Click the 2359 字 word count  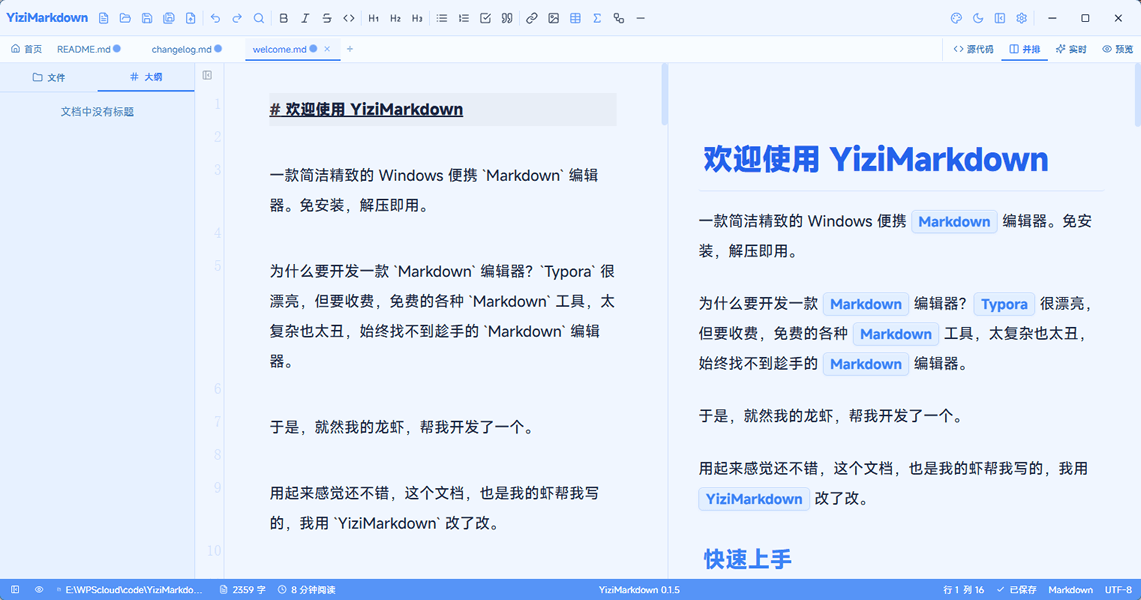click(242, 590)
